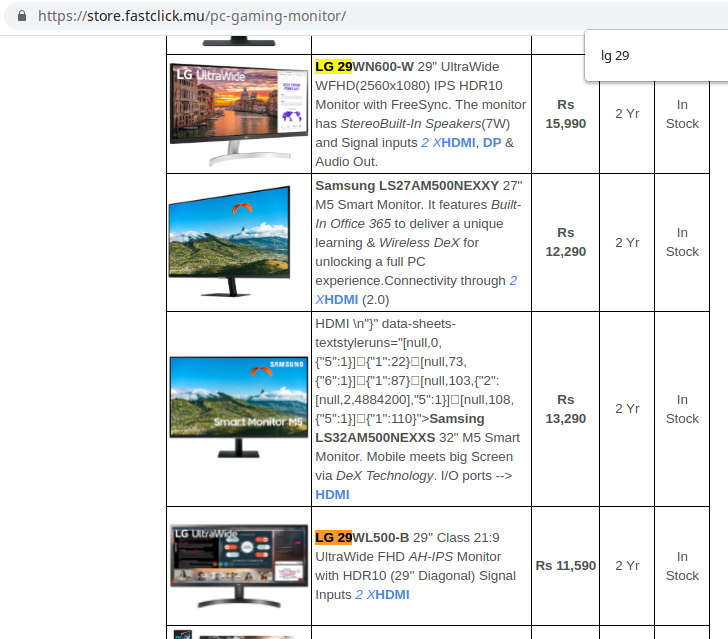Image resolution: width=728 pixels, height=639 pixels.
Task: Click 'In Stock' in the Rs 13,290 row
Action: tap(682, 409)
